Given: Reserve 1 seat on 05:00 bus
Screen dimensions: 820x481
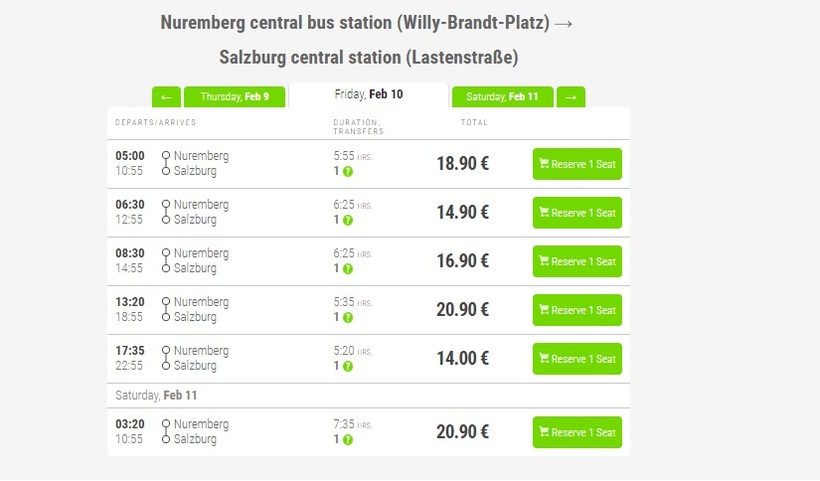Looking at the screenshot, I should click(577, 164).
